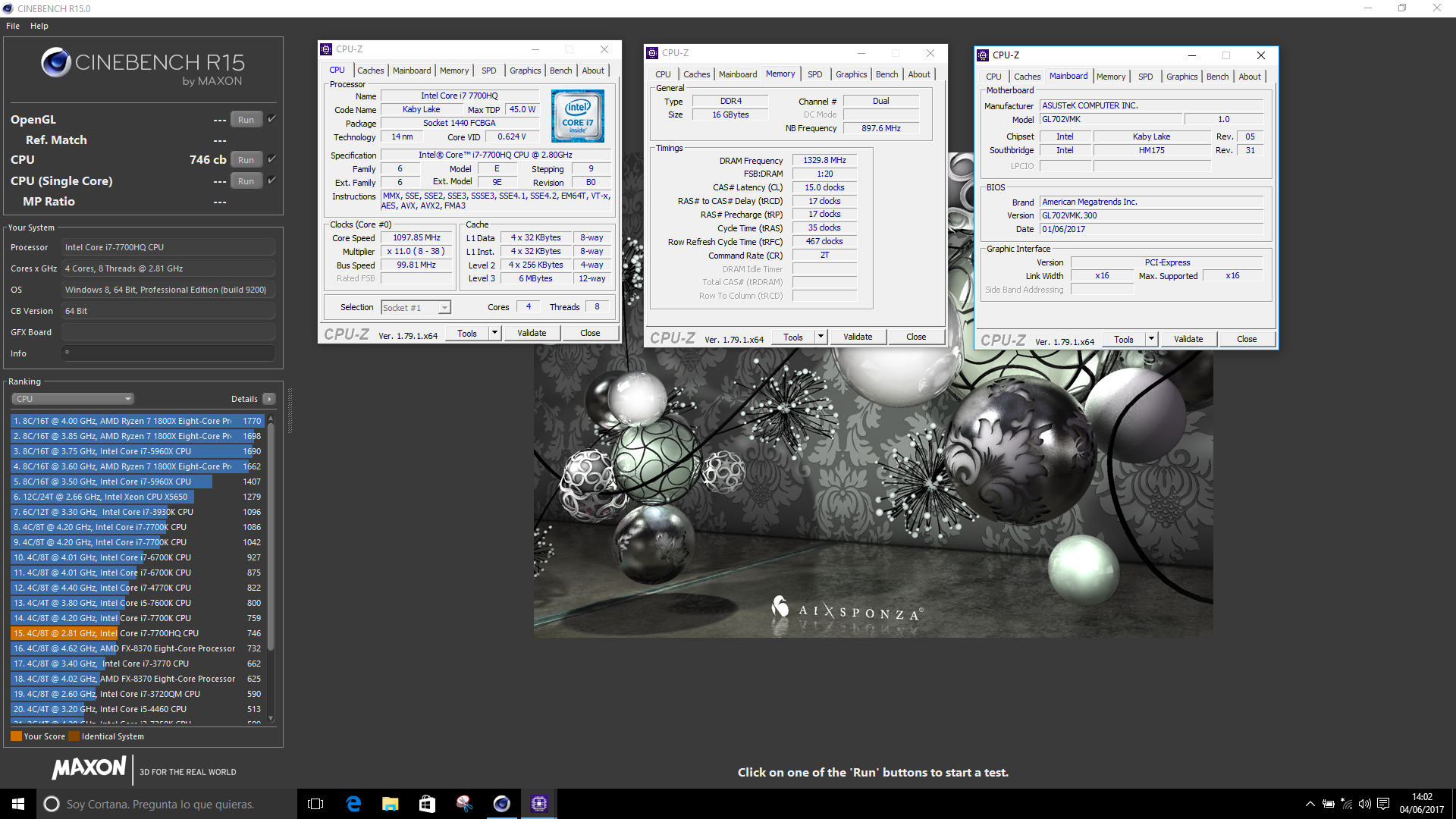The width and height of the screenshot is (1456, 819).
Task: Run the CPU benchmark
Action: click(x=246, y=159)
